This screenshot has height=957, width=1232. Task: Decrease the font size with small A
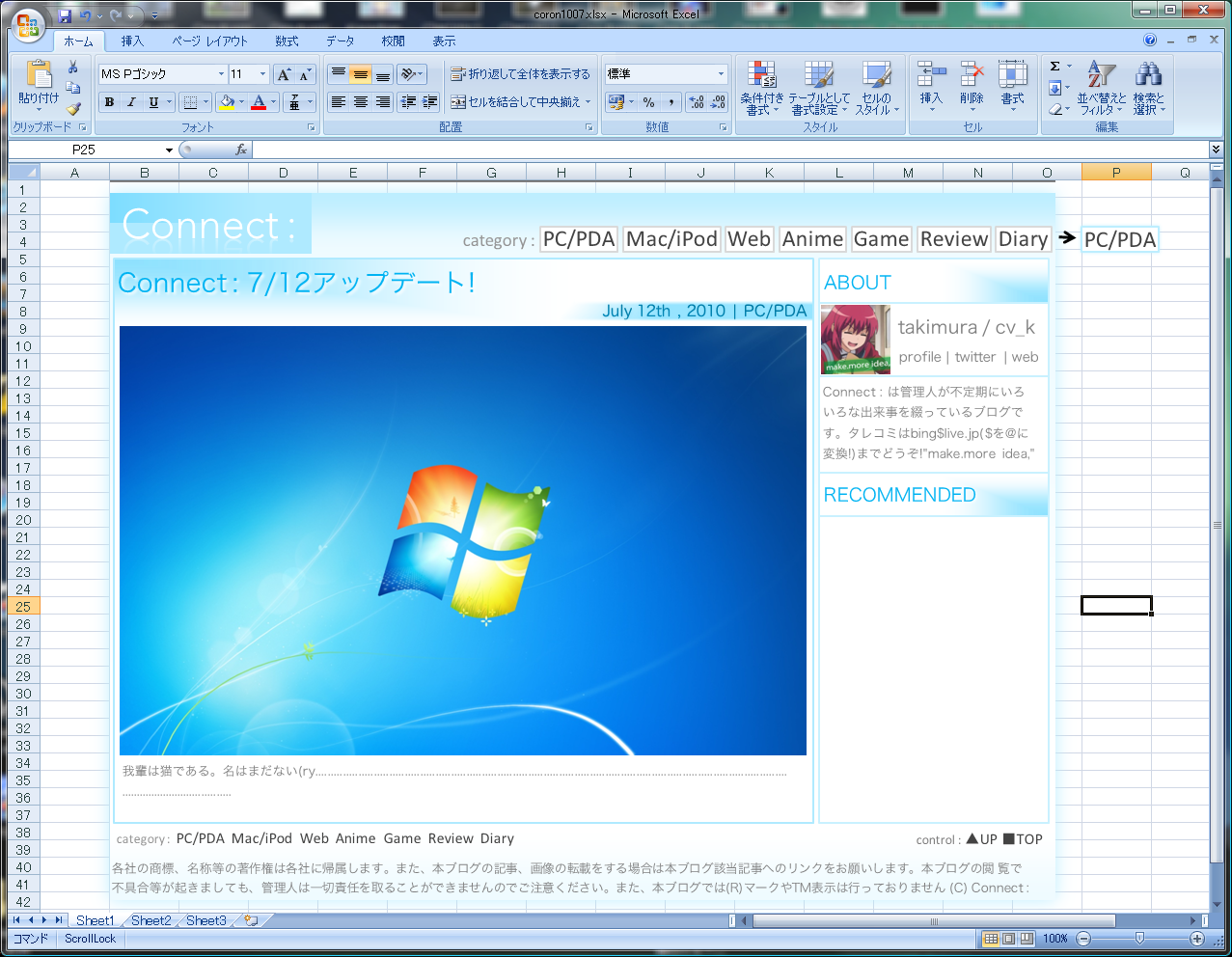[304, 74]
